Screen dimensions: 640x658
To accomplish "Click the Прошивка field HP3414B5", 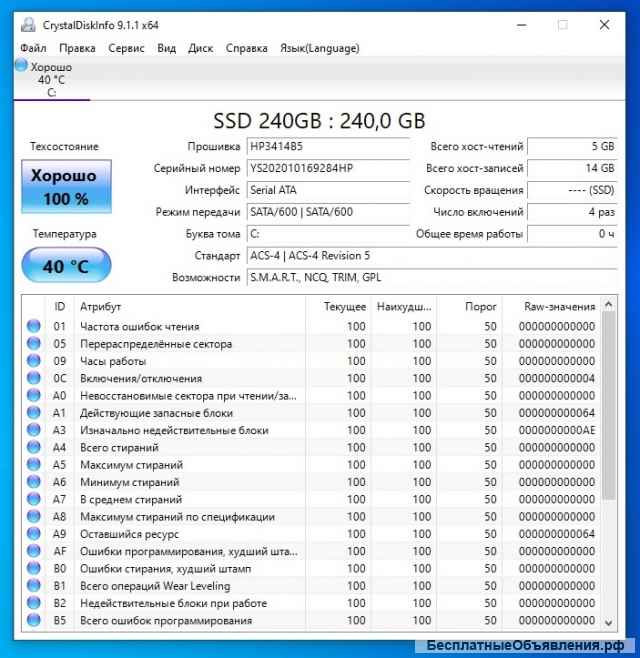I will click(x=328, y=146).
